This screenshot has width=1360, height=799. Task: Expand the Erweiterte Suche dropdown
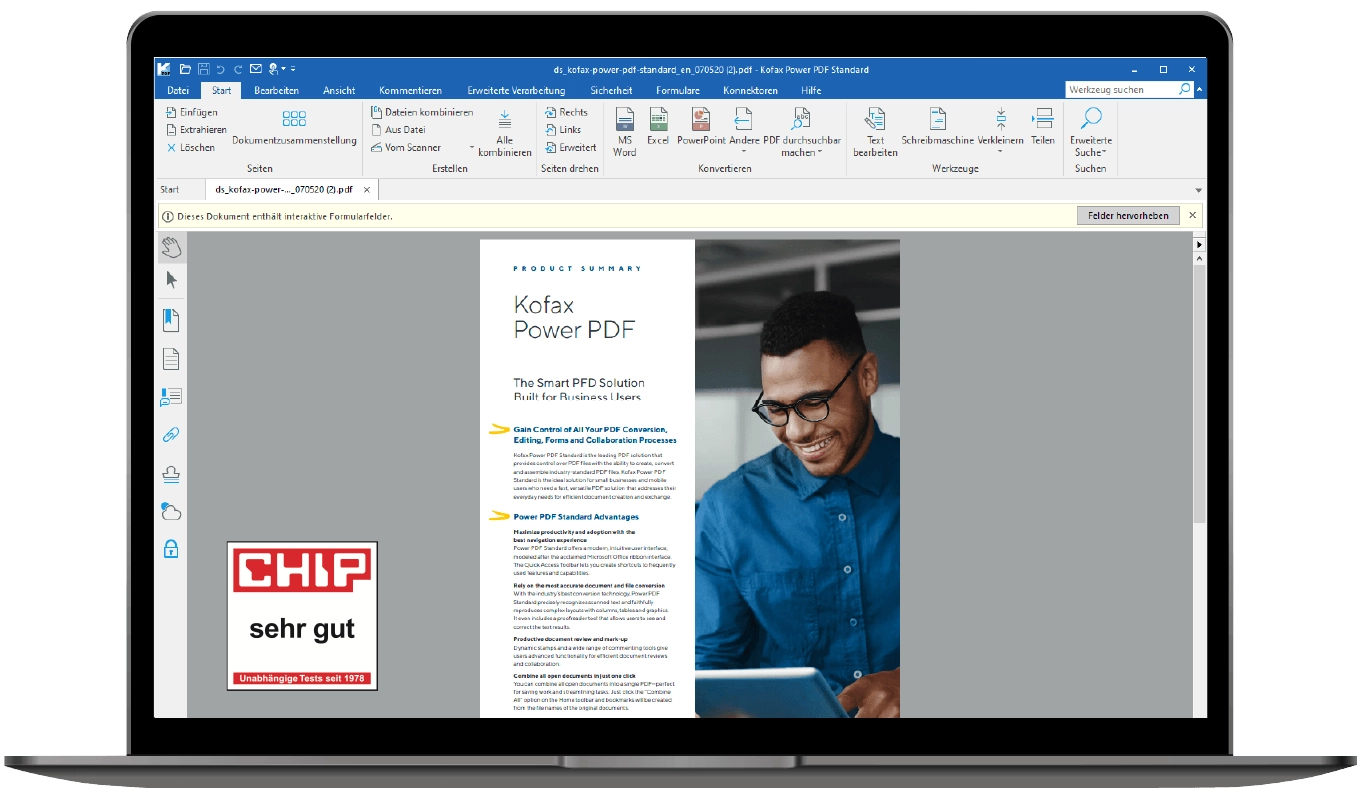point(1105,153)
